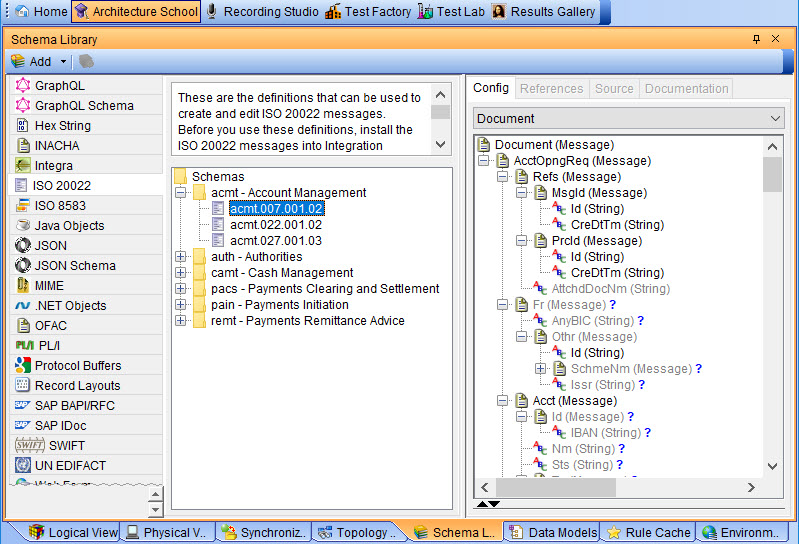Select the AttchdDocNm (String) element

(x=610, y=289)
